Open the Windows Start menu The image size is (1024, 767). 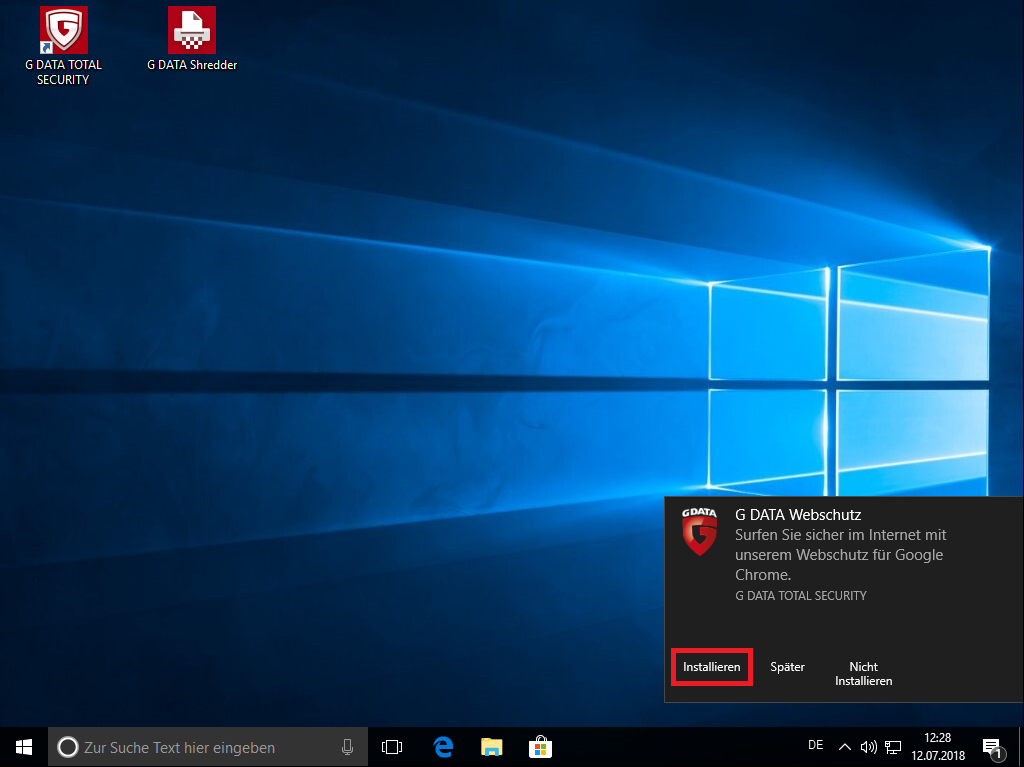point(24,747)
